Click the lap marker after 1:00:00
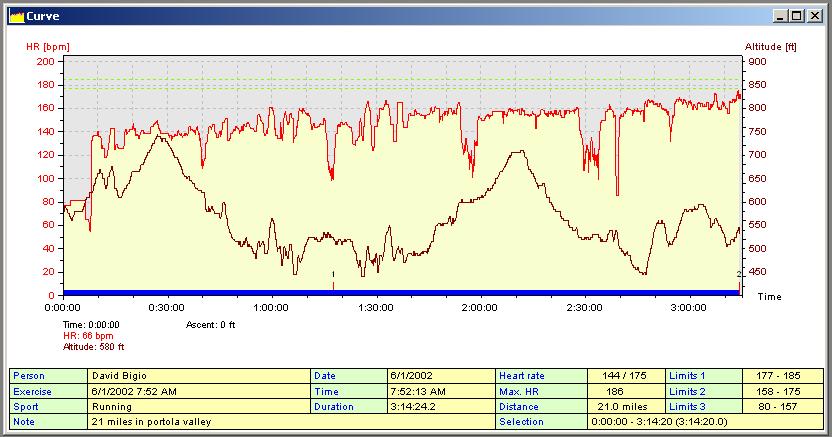The width and height of the screenshot is (832, 437). coord(333,274)
